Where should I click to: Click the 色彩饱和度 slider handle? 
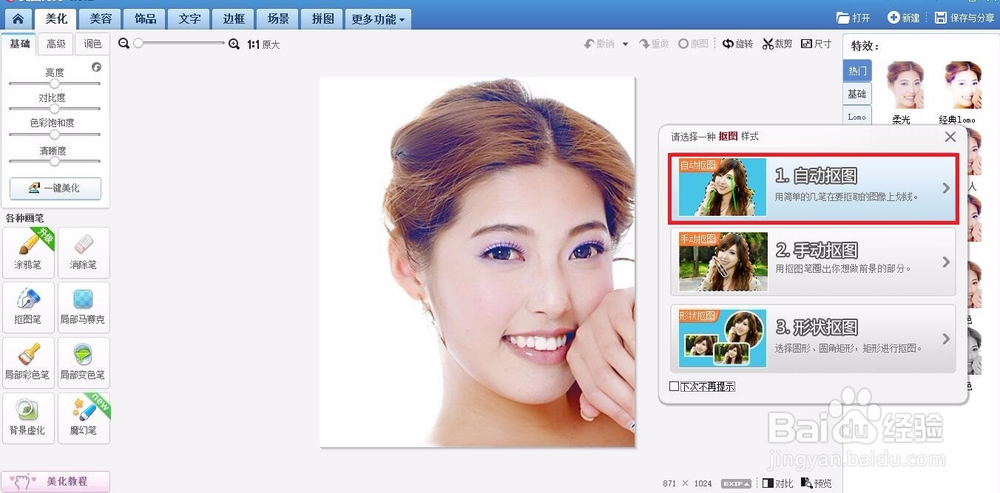[x=55, y=135]
